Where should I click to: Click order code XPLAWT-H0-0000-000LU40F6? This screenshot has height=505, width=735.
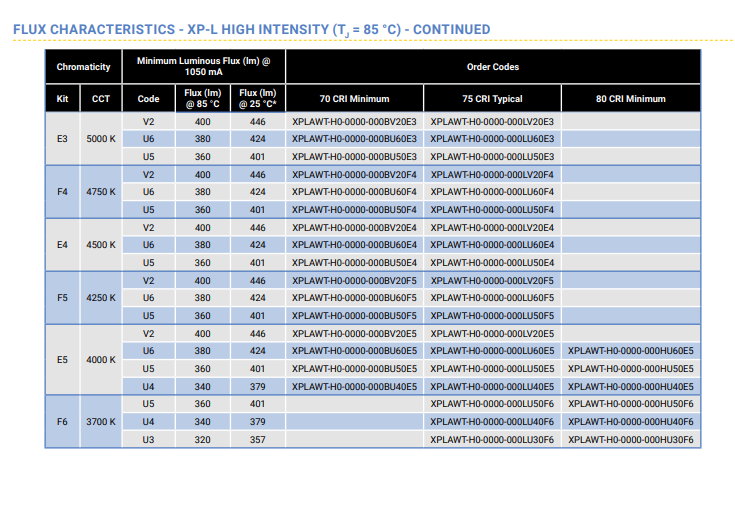pos(492,422)
